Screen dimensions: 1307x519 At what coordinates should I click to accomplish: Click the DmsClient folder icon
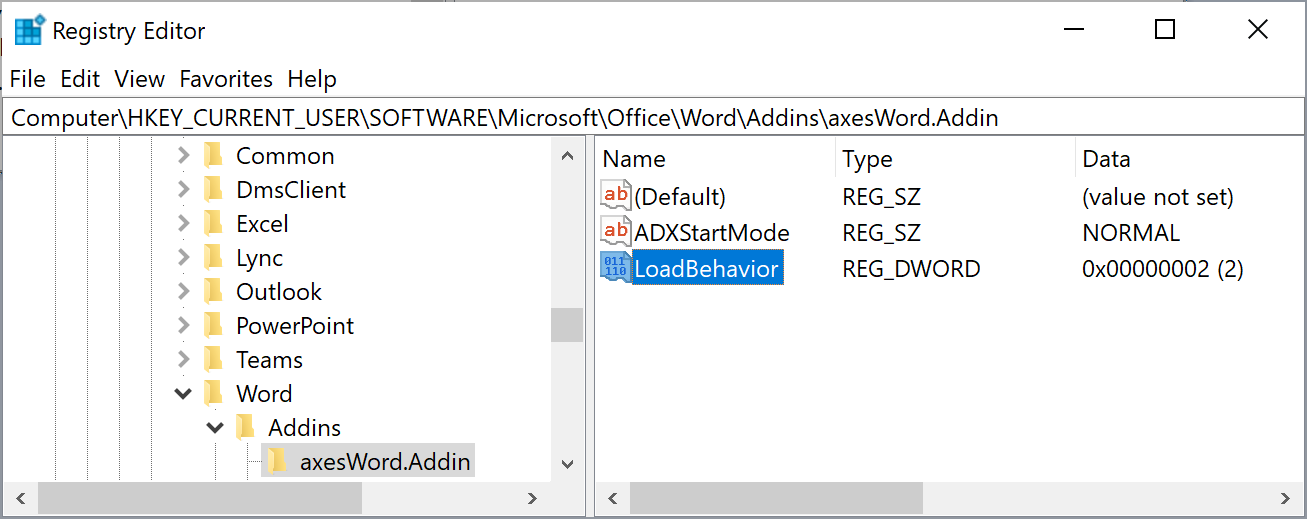point(212,190)
